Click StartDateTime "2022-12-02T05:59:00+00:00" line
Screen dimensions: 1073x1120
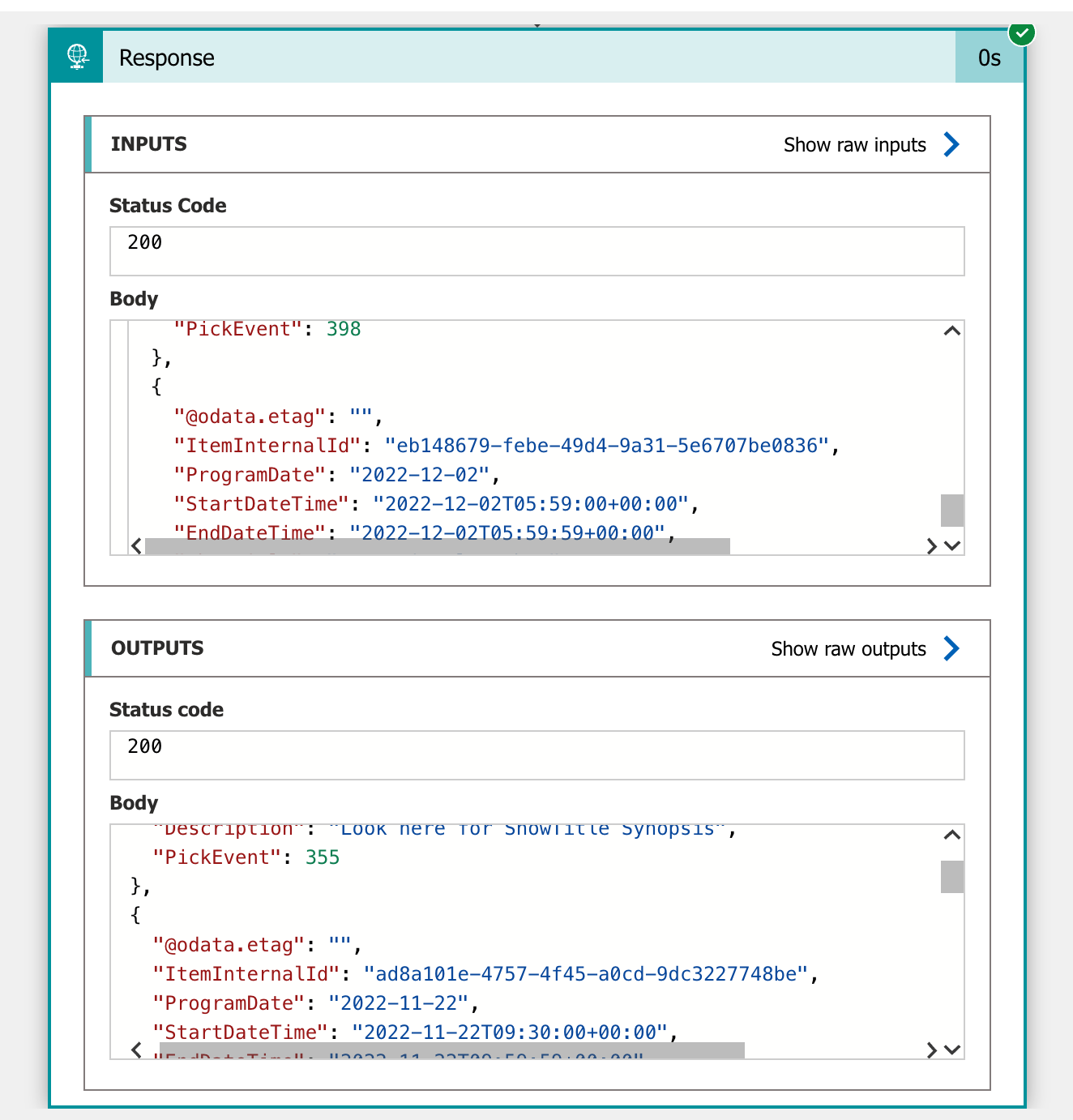pyautogui.click(x=436, y=504)
